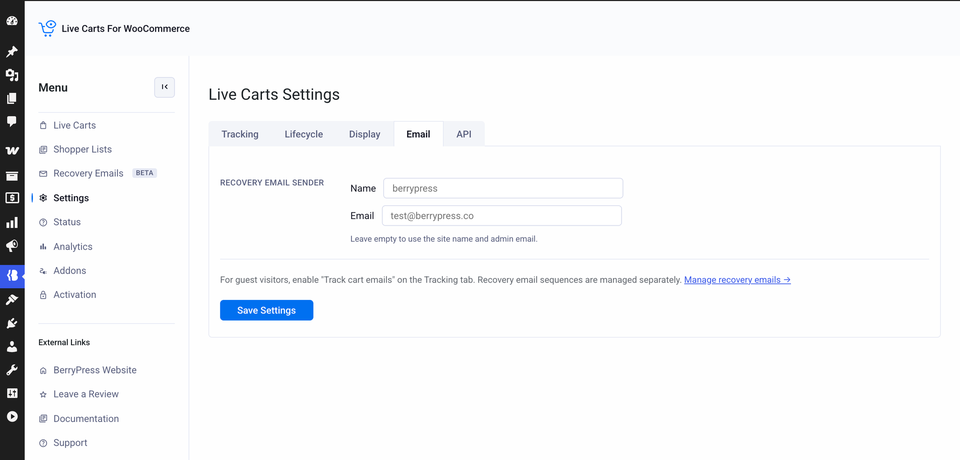Focus the sender Name input field
Viewport: 960px width, 460px height.
[x=503, y=189]
